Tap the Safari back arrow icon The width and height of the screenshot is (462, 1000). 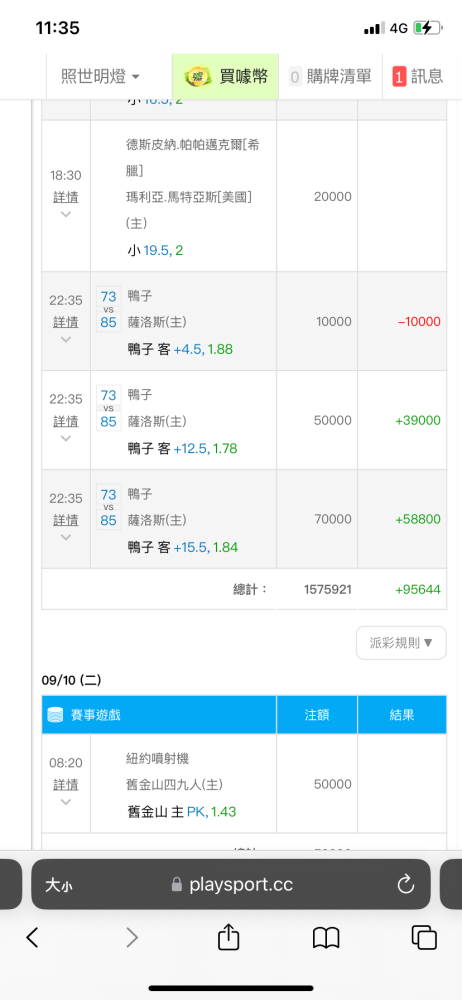[x=32, y=937]
